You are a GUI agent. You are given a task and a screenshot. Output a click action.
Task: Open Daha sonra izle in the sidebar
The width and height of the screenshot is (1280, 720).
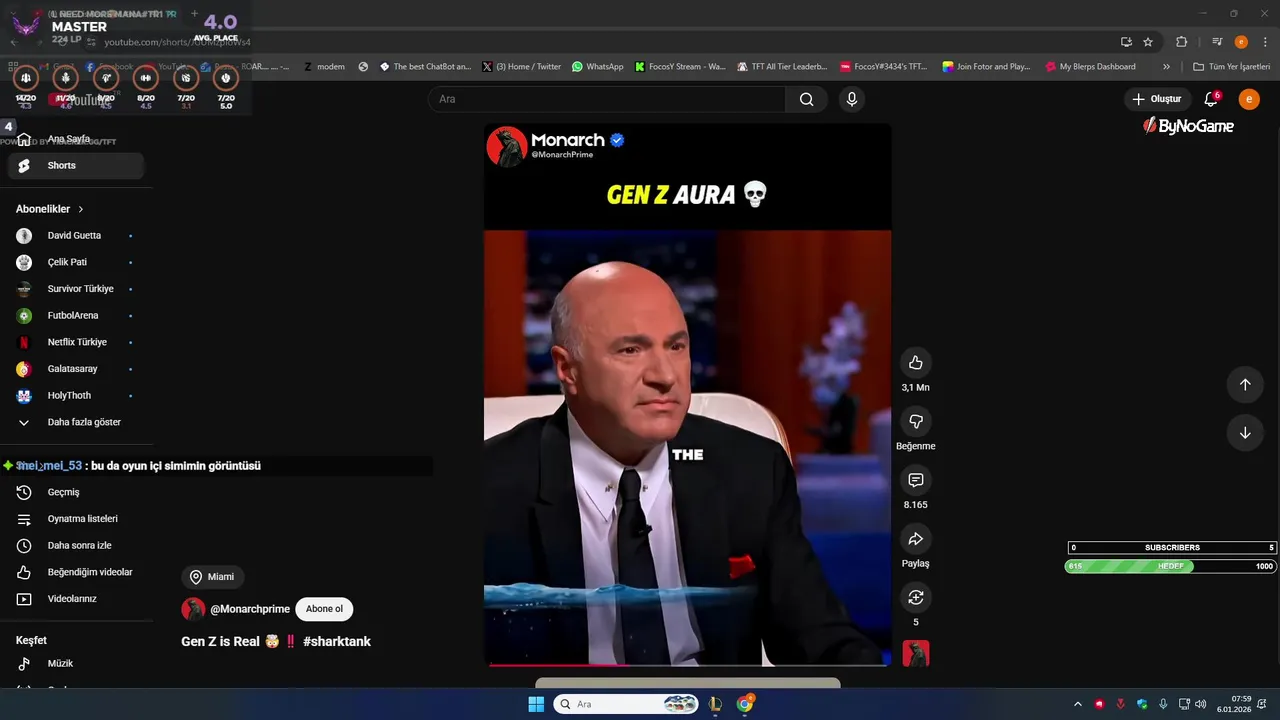(x=76, y=546)
